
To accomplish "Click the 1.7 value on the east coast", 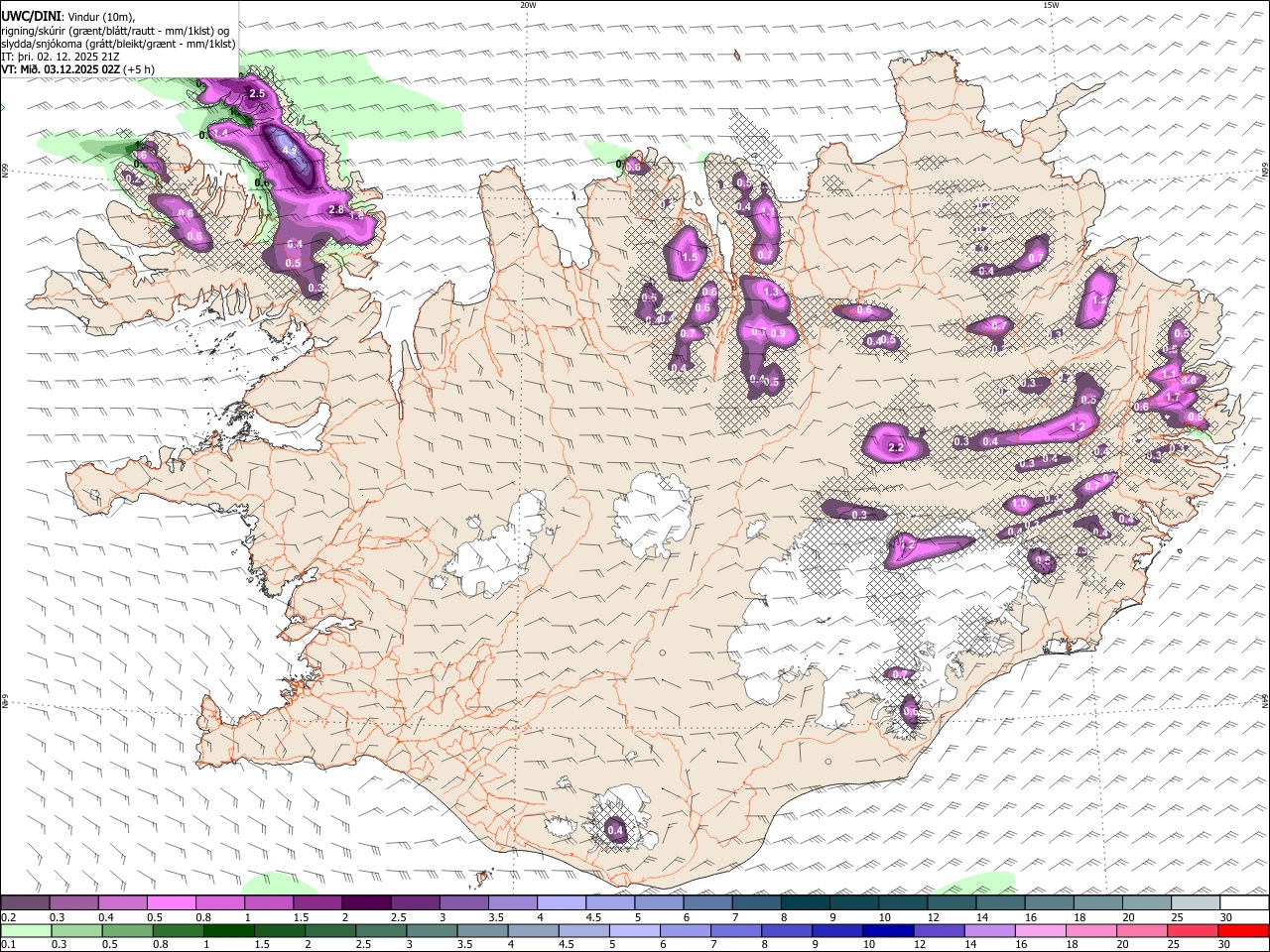I will [x=1172, y=398].
